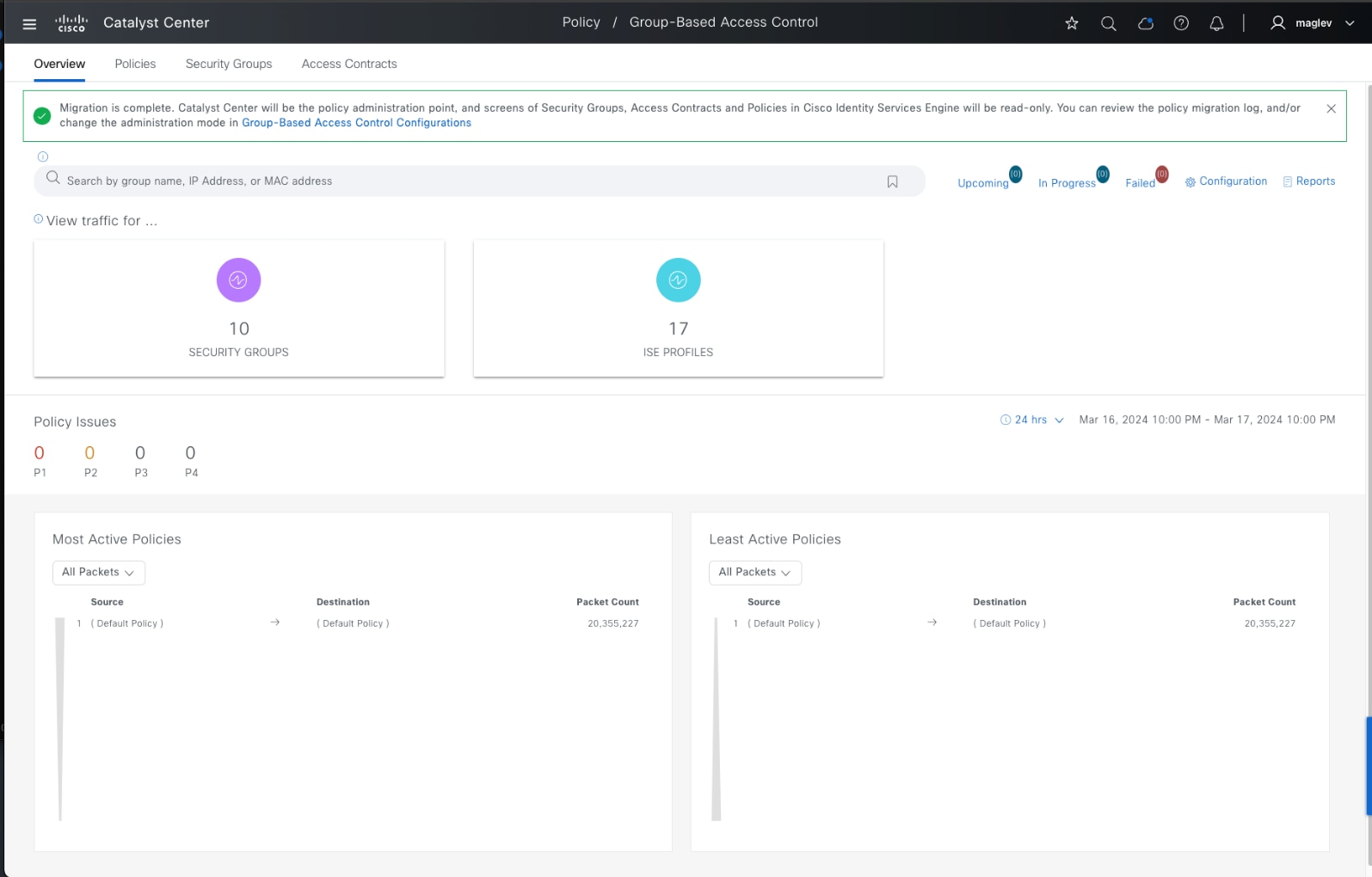Click the bookmark icon in search bar
1372x877 pixels.
tap(892, 181)
